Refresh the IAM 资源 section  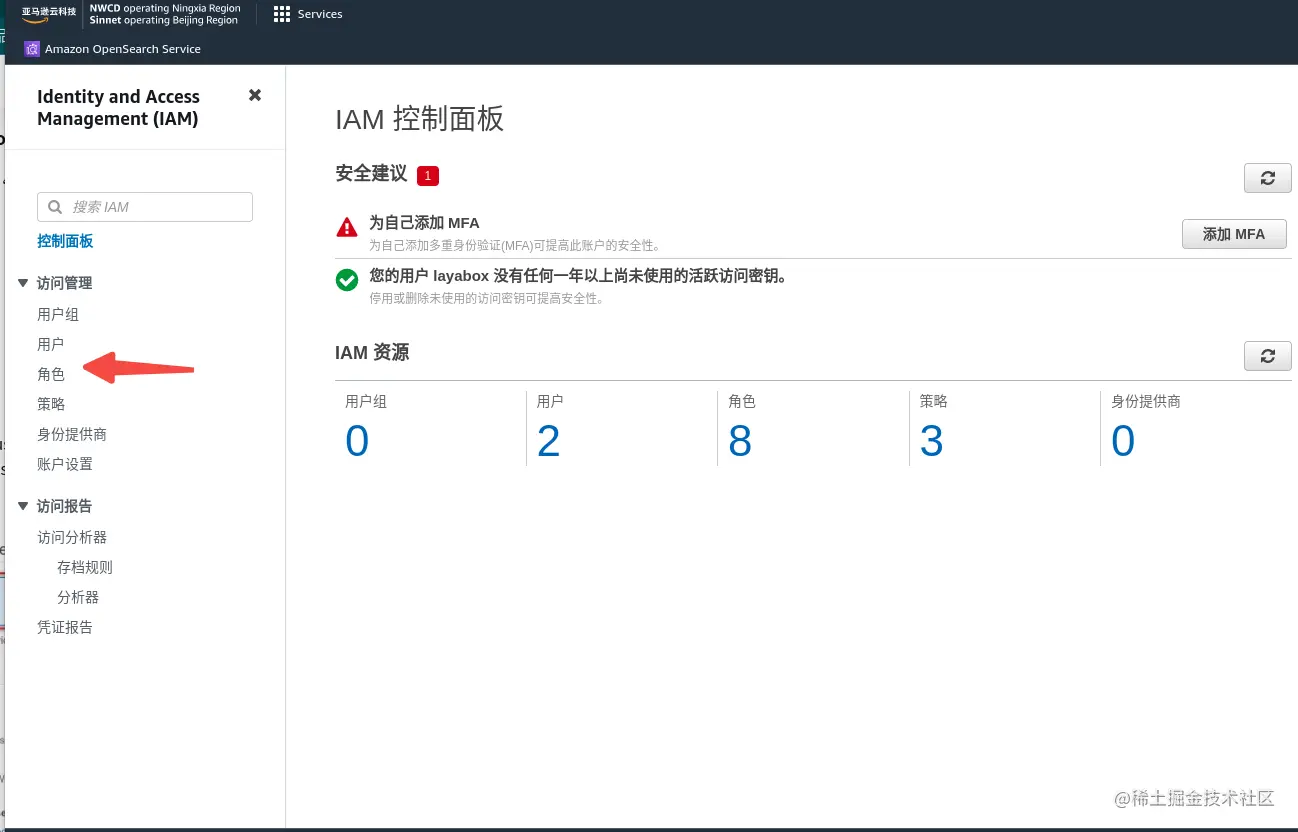click(x=1267, y=356)
